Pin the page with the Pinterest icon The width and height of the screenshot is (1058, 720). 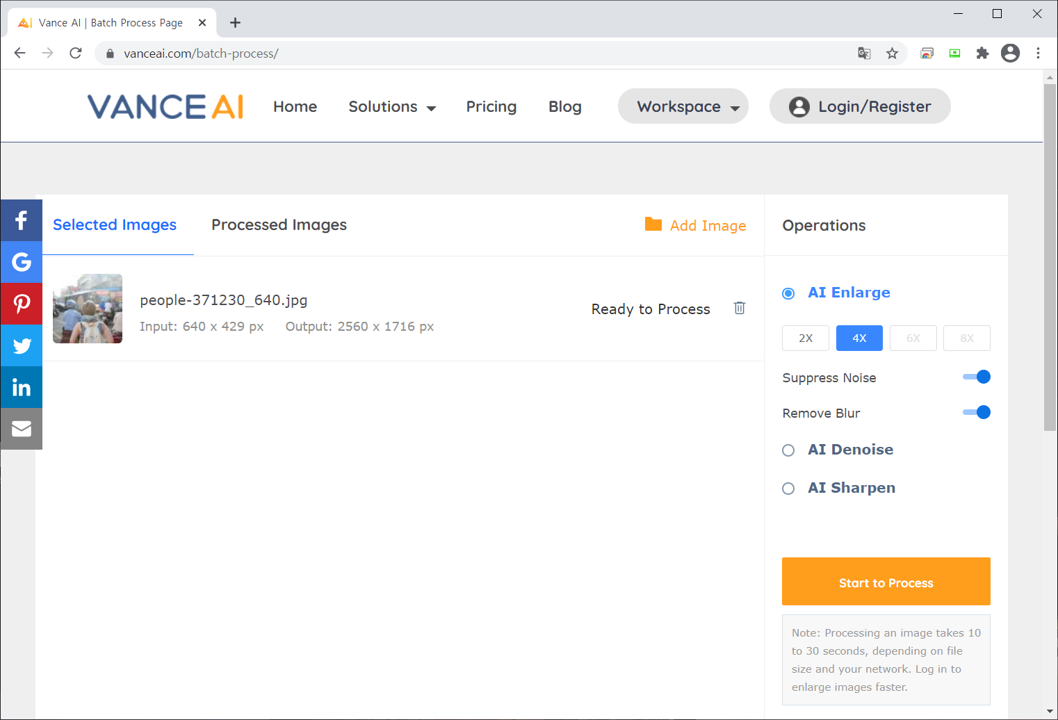(x=21, y=304)
